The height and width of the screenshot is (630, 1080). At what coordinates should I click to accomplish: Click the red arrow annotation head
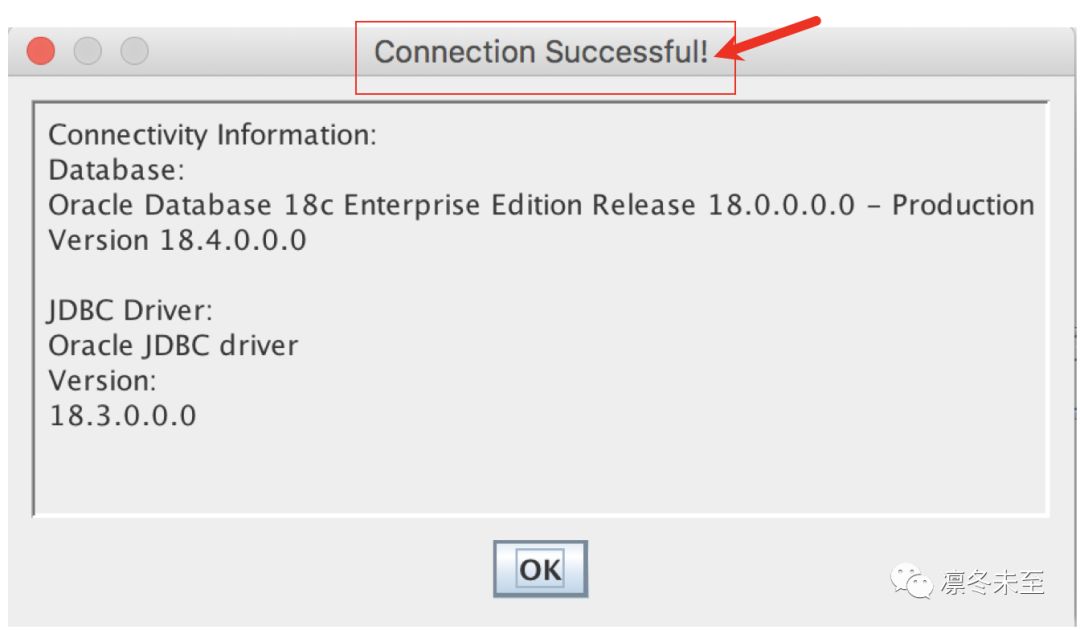point(731,50)
